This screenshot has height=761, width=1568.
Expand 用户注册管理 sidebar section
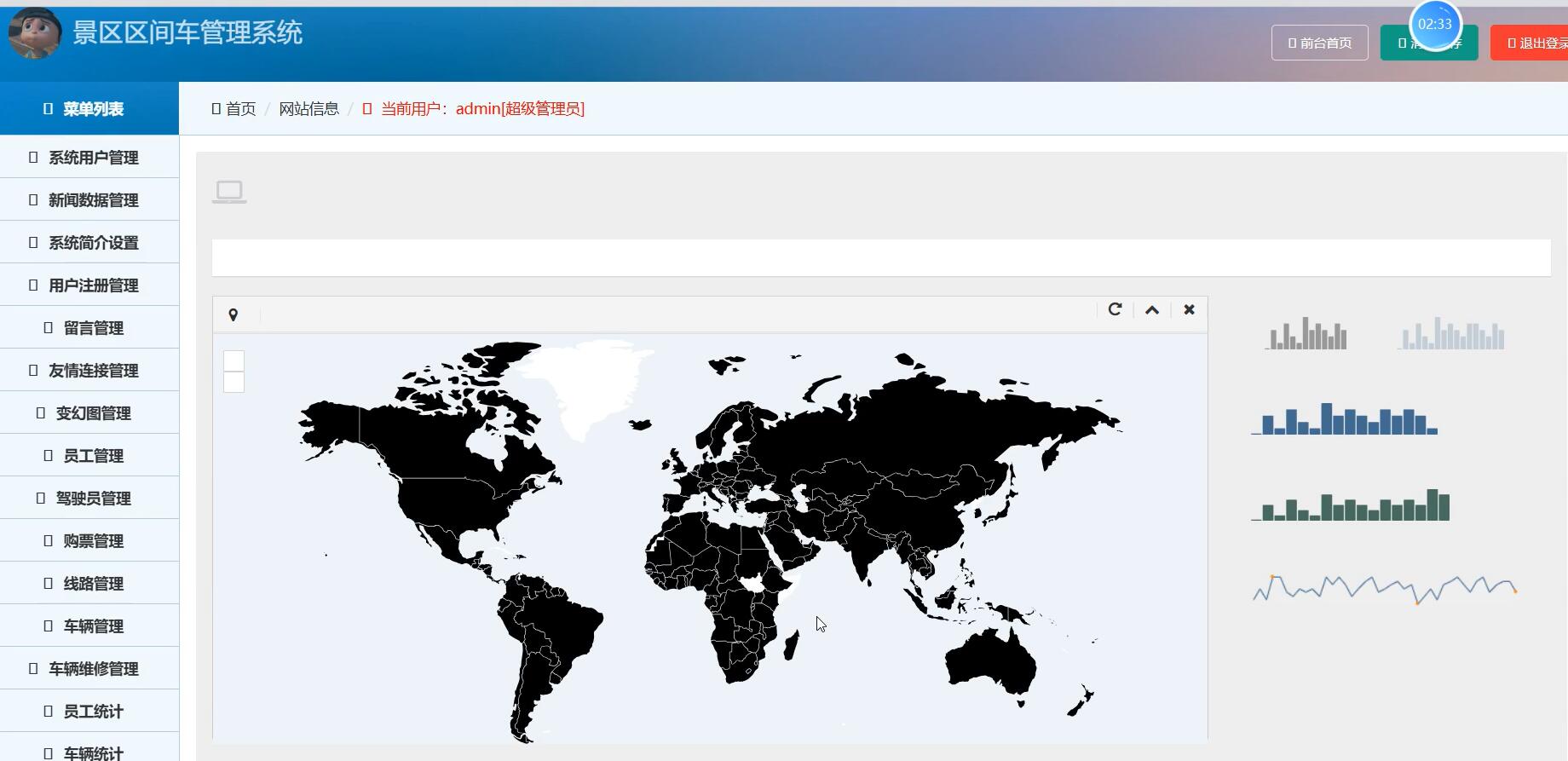pyautogui.click(x=92, y=285)
